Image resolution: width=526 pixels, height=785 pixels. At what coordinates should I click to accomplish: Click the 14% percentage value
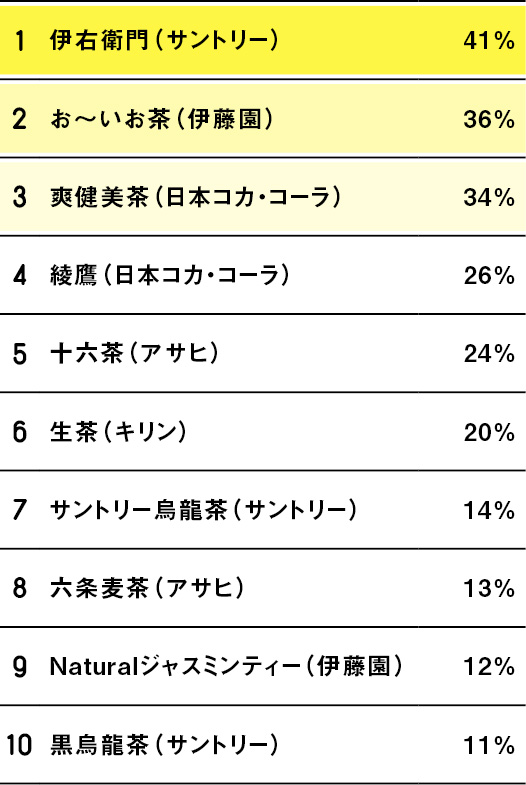[489, 510]
